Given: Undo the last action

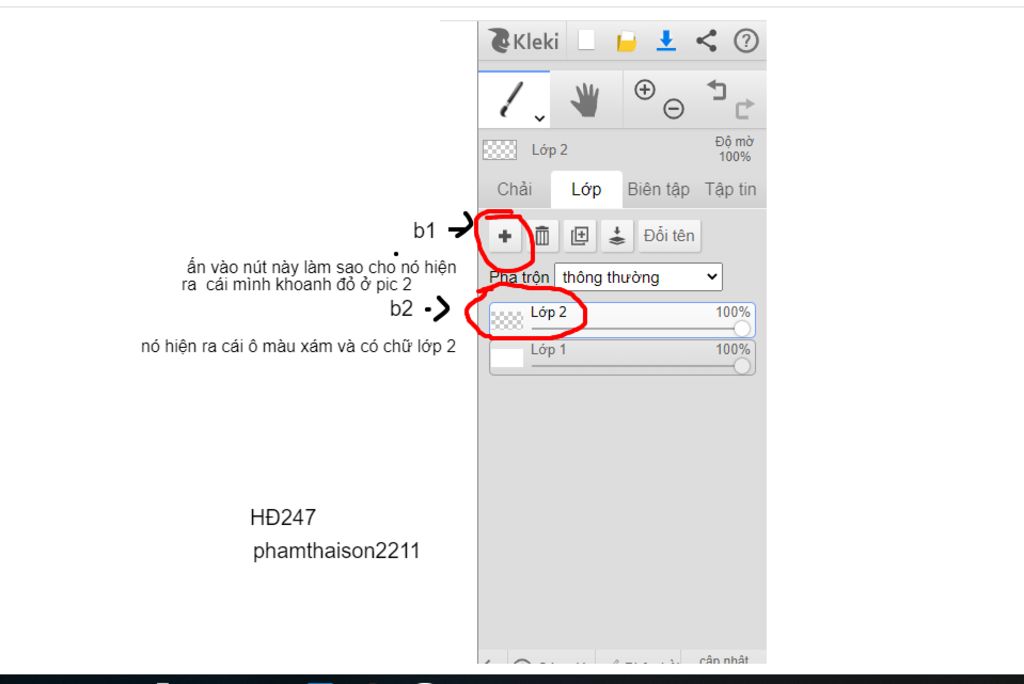Looking at the screenshot, I should (x=717, y=90).
